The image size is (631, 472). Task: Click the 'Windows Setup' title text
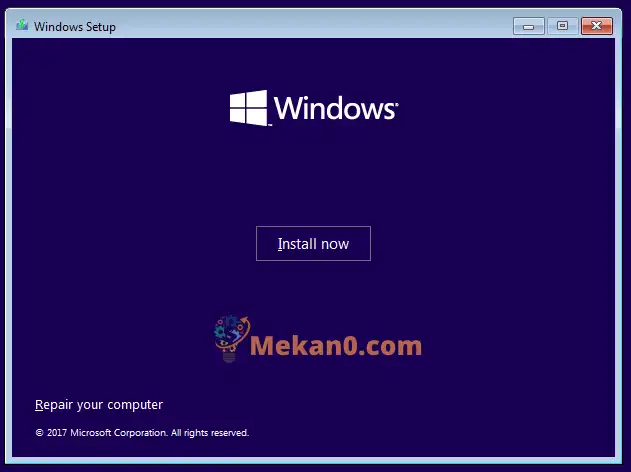75,27
